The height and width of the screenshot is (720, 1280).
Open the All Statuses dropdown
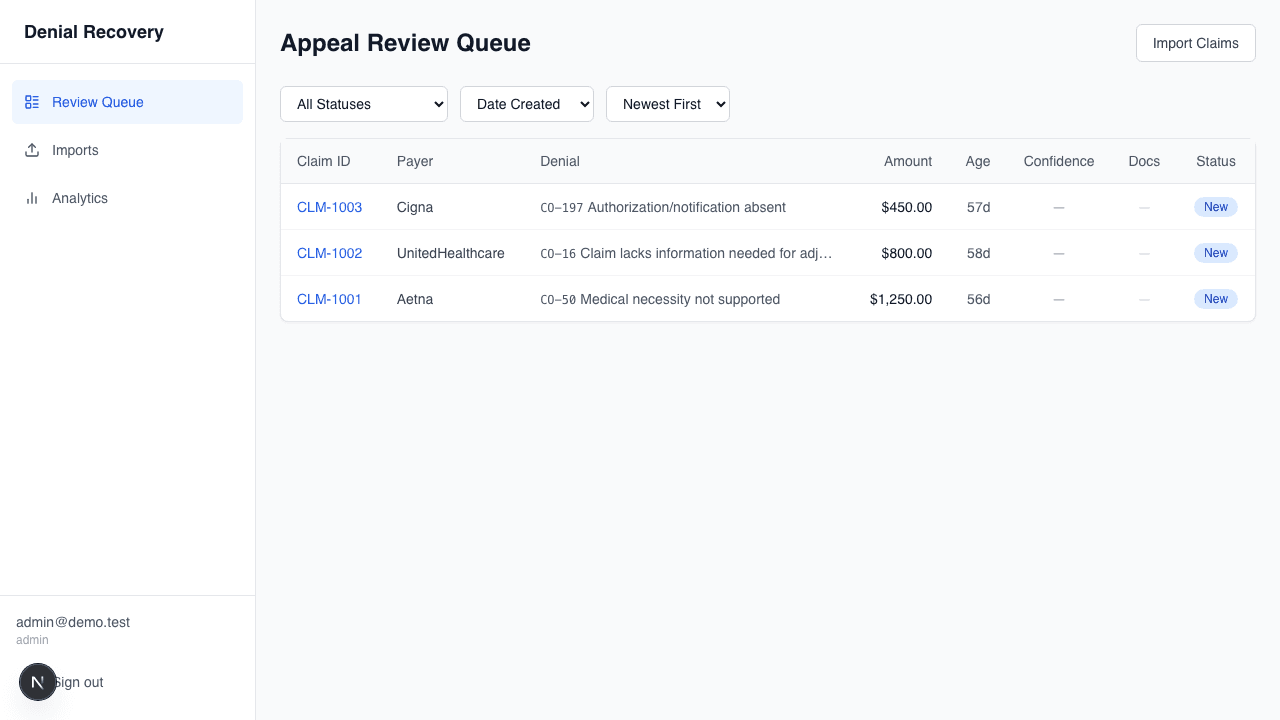click(x=363, y=104)
